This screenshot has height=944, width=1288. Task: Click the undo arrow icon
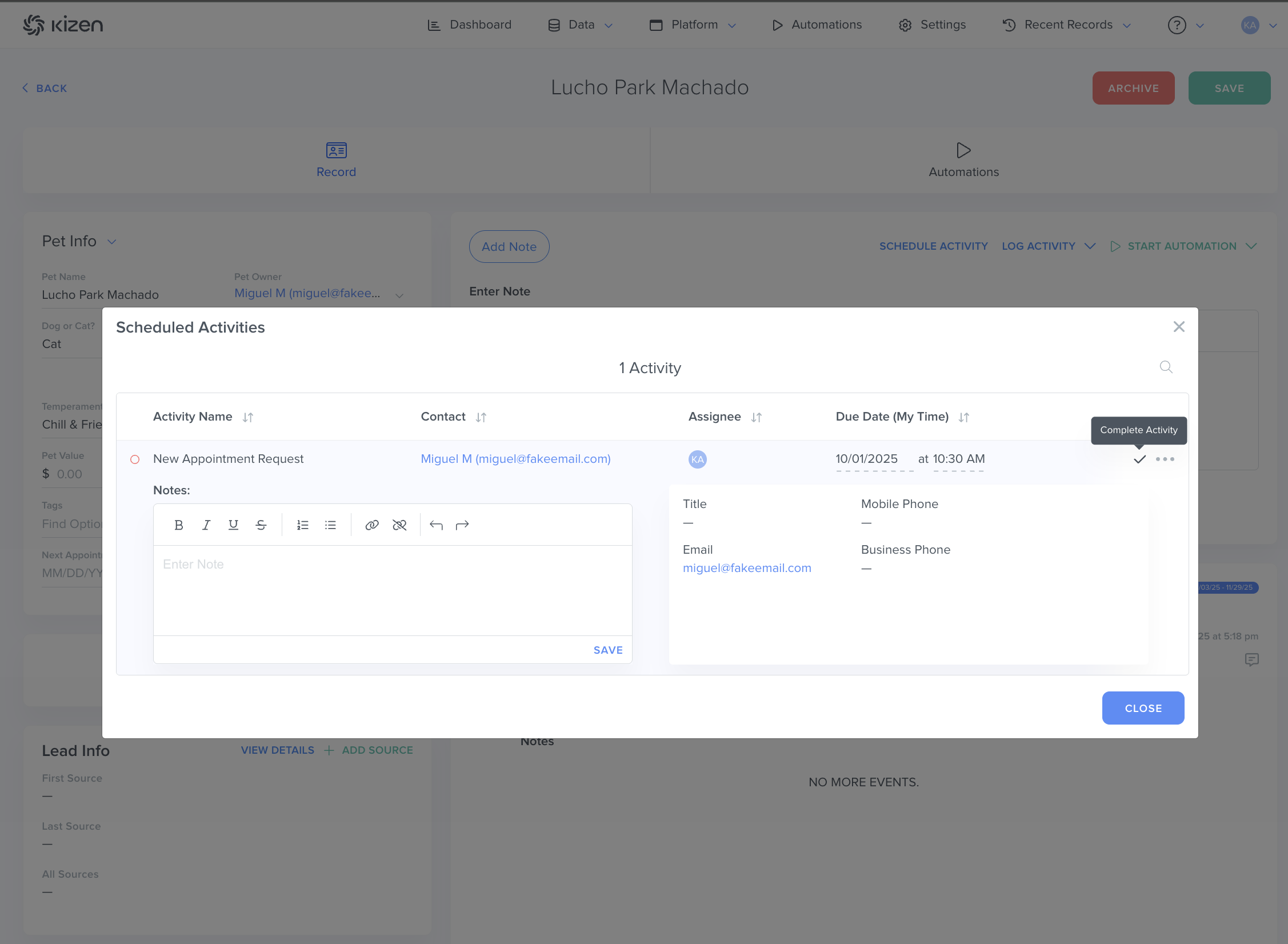[436, 525]
